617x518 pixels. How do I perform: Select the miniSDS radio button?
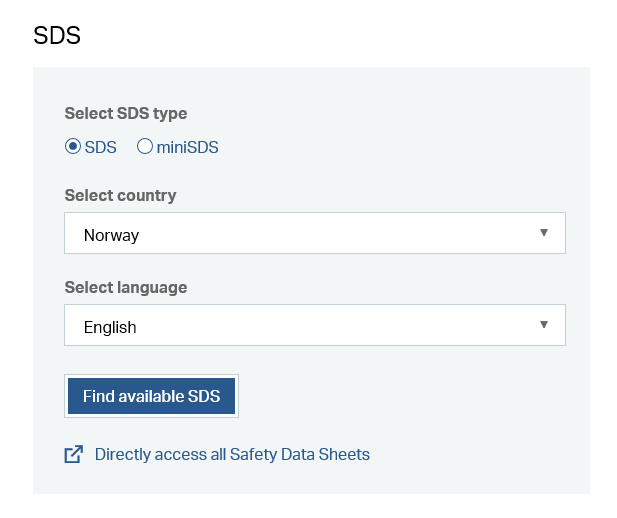[x=145, y=146]
